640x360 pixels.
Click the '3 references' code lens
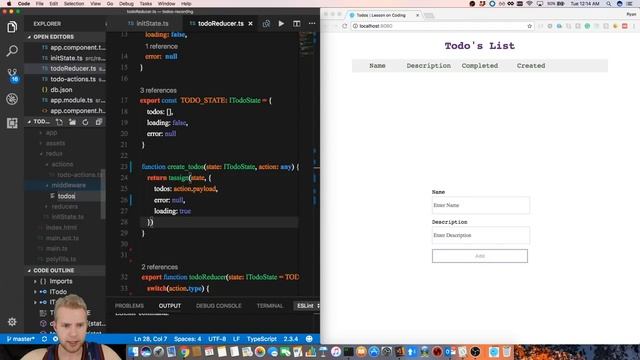(x=158, y=91)
